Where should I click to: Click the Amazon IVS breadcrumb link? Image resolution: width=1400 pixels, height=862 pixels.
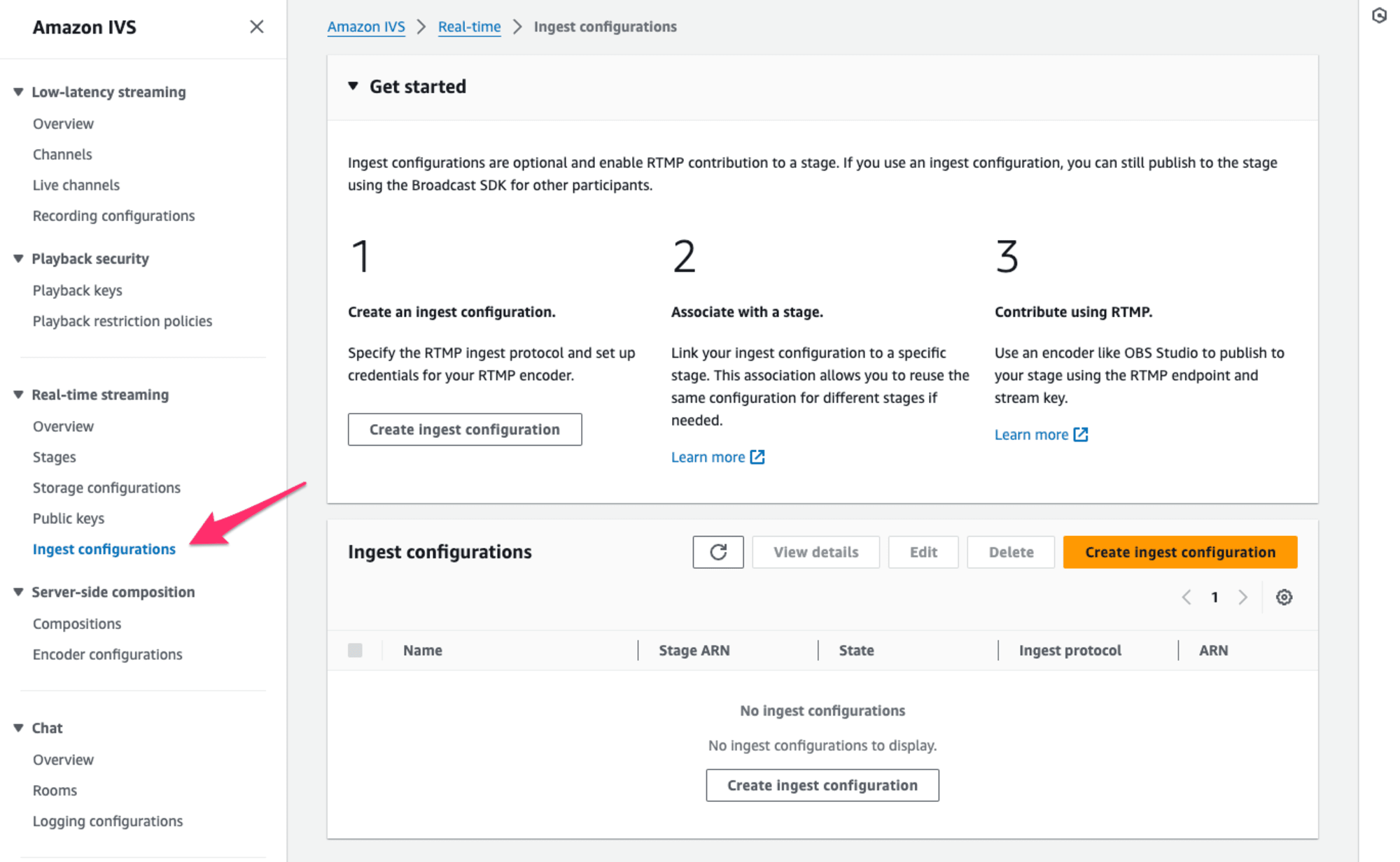366,27
